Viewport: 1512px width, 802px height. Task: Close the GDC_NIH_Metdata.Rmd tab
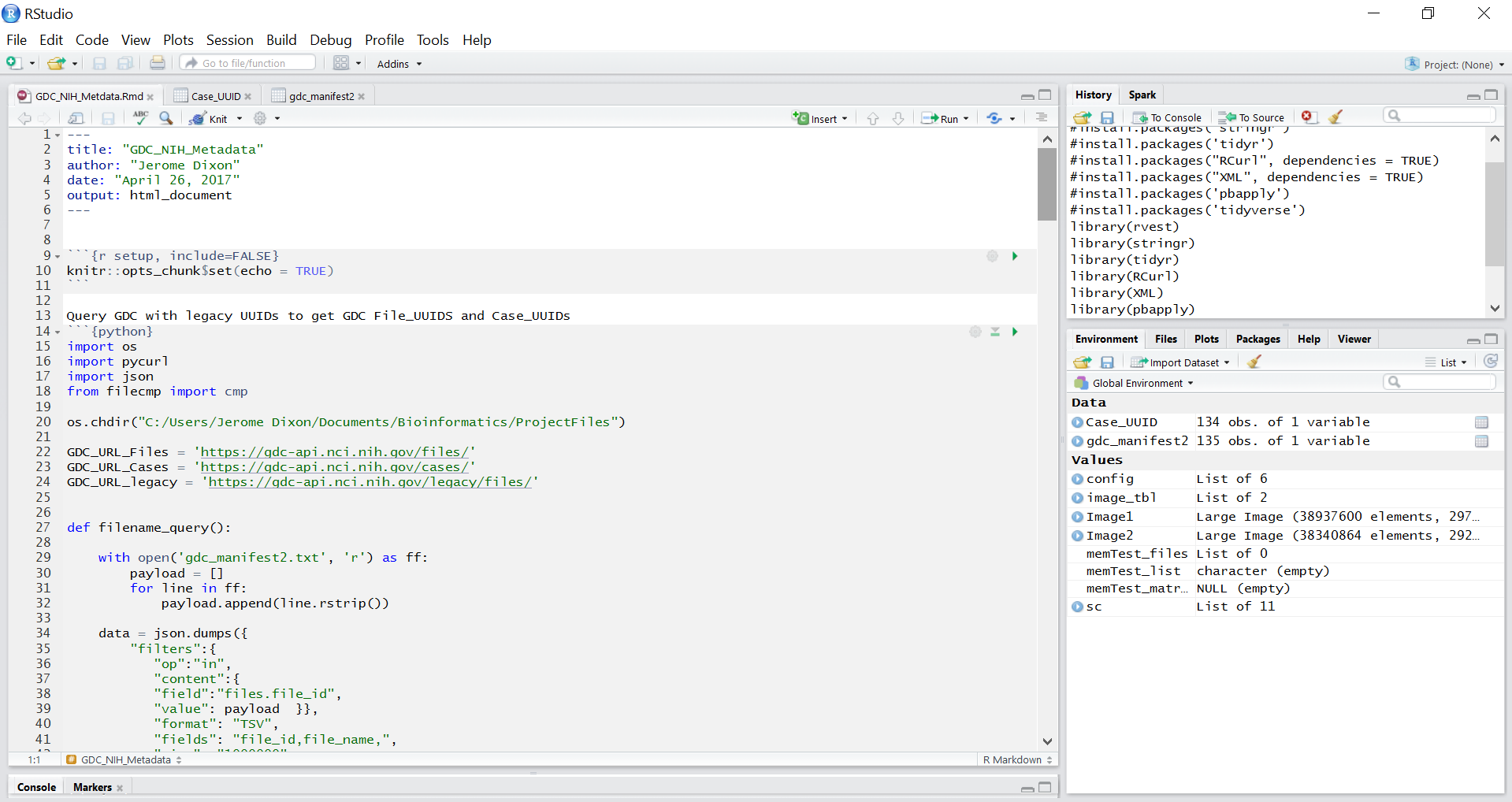[150, 97]
